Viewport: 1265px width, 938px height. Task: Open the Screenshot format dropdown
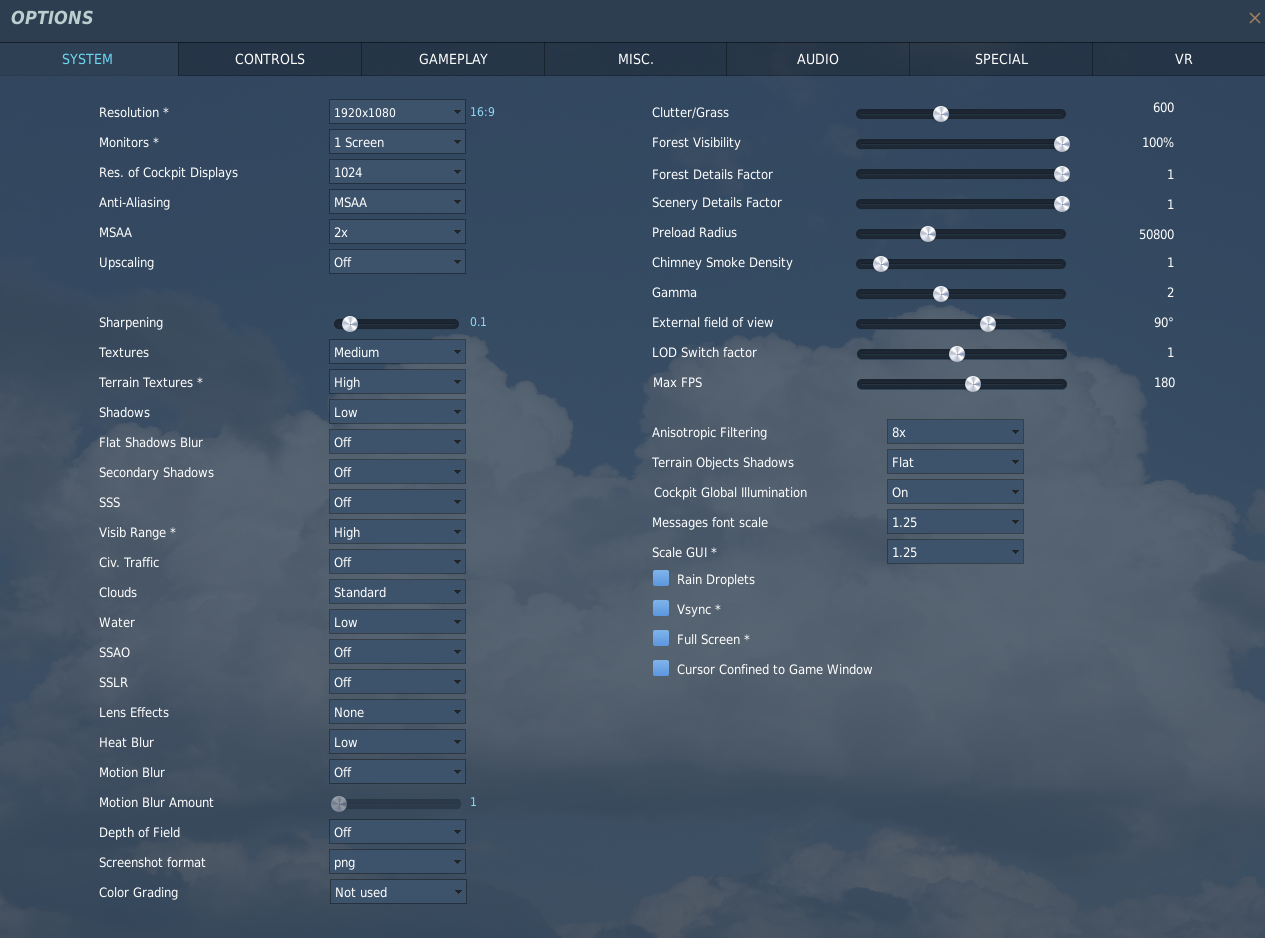click(397, 862)
